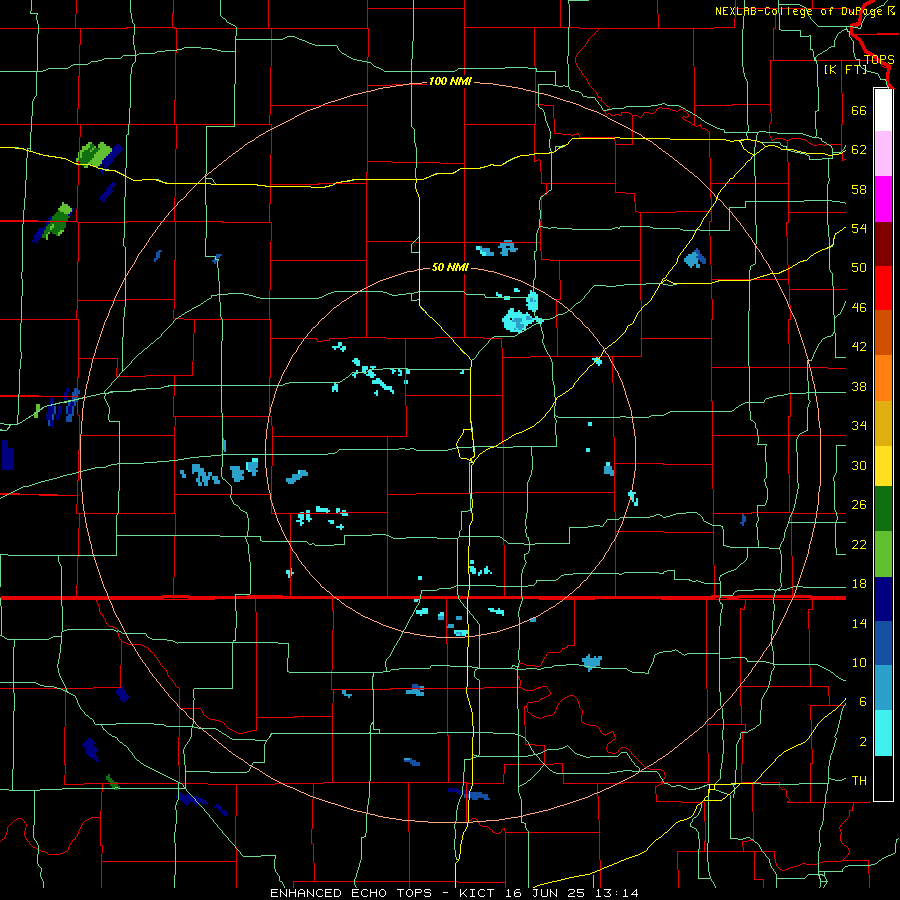Click the light blue legend swatch

point(883,688)
